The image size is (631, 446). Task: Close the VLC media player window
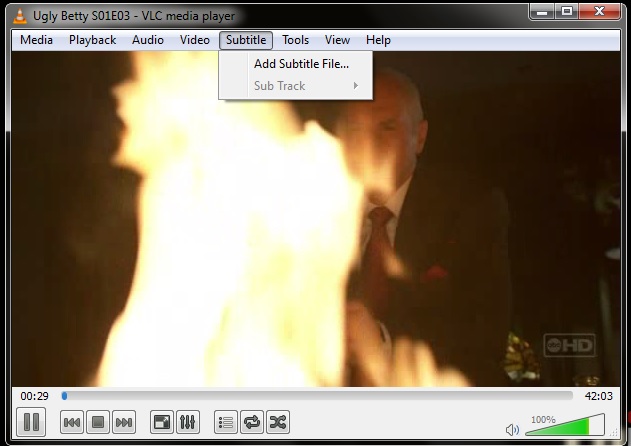(x=599, y=11)
